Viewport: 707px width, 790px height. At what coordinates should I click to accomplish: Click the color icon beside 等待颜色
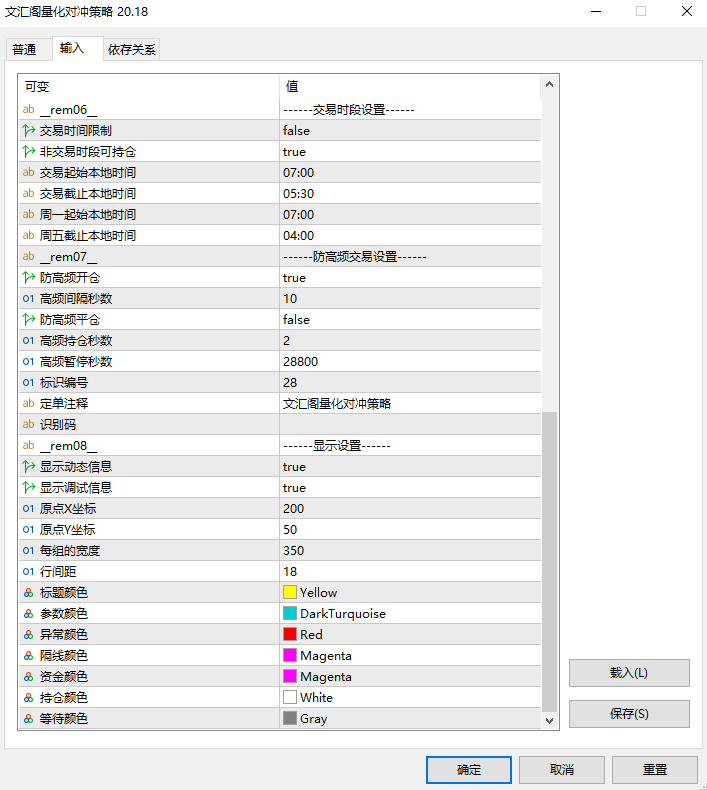[x=28, y=719]
